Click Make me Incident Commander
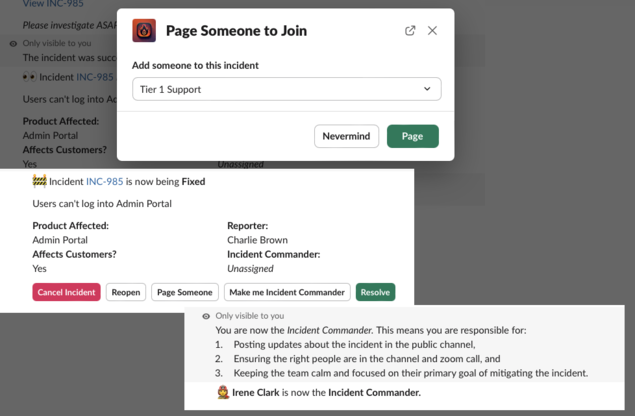The height and width of the screenshot is (416, 635). (x=287, y=292)
